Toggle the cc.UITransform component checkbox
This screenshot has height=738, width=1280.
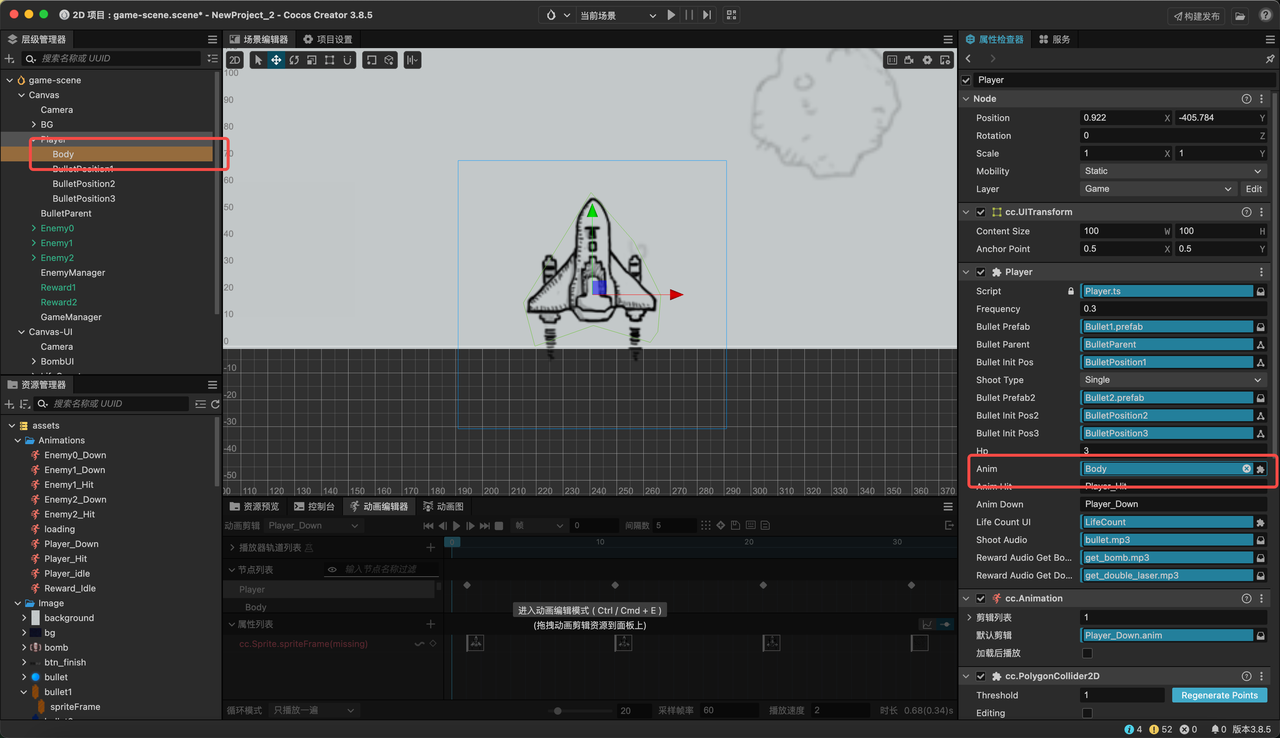(x=981, y=212)
